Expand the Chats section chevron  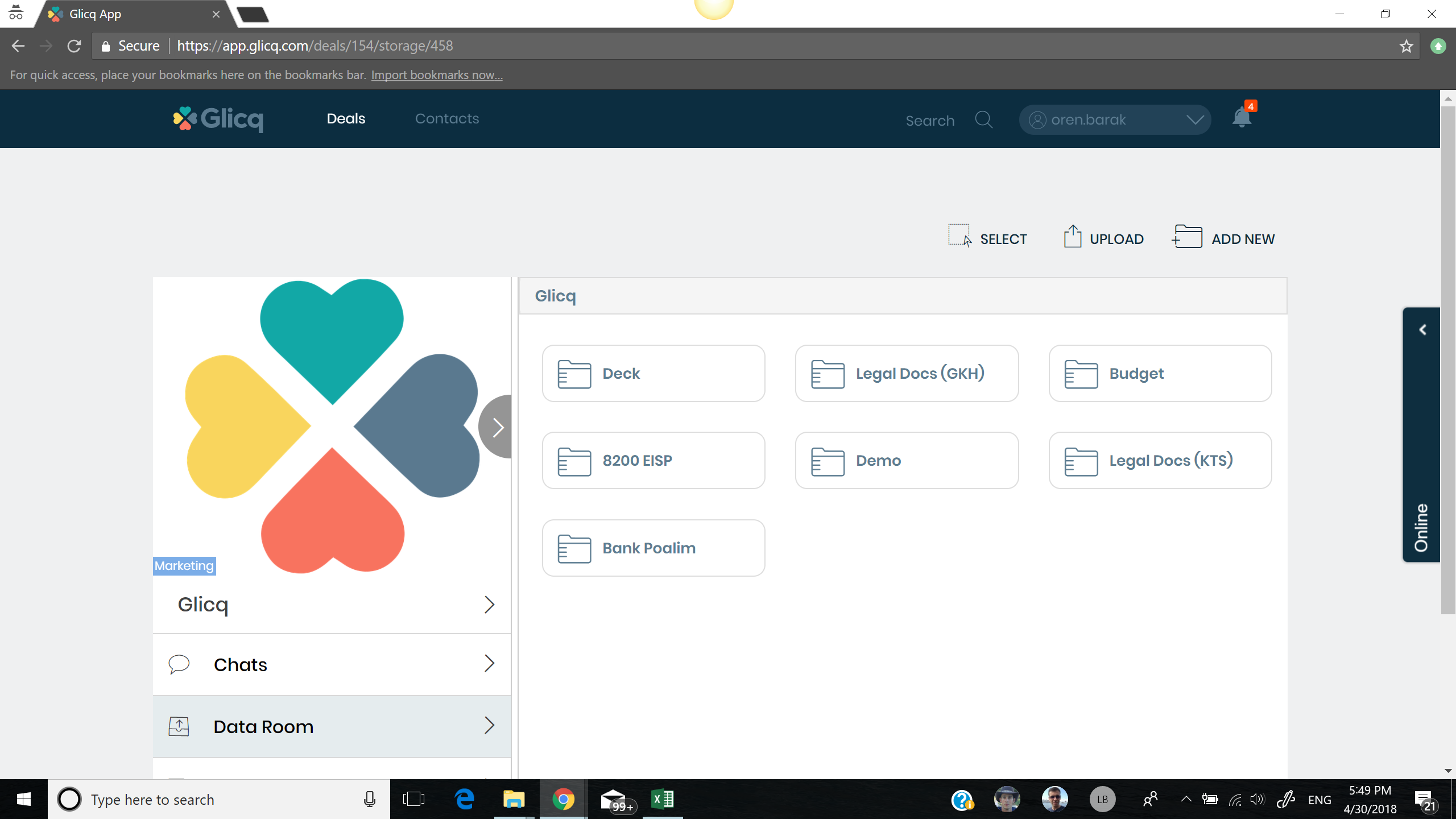(x=489, y=664)
